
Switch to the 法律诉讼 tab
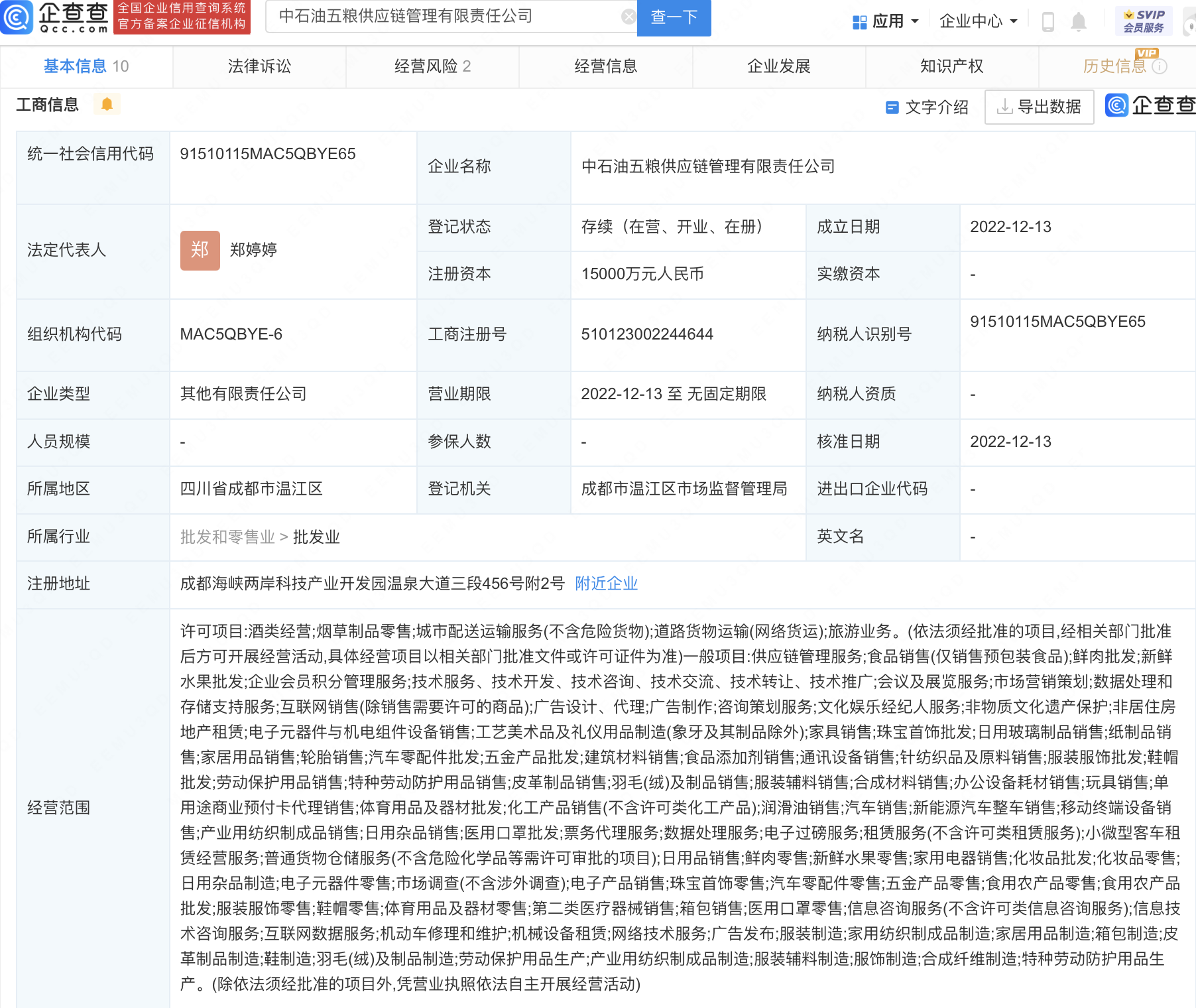click(259, 66)
